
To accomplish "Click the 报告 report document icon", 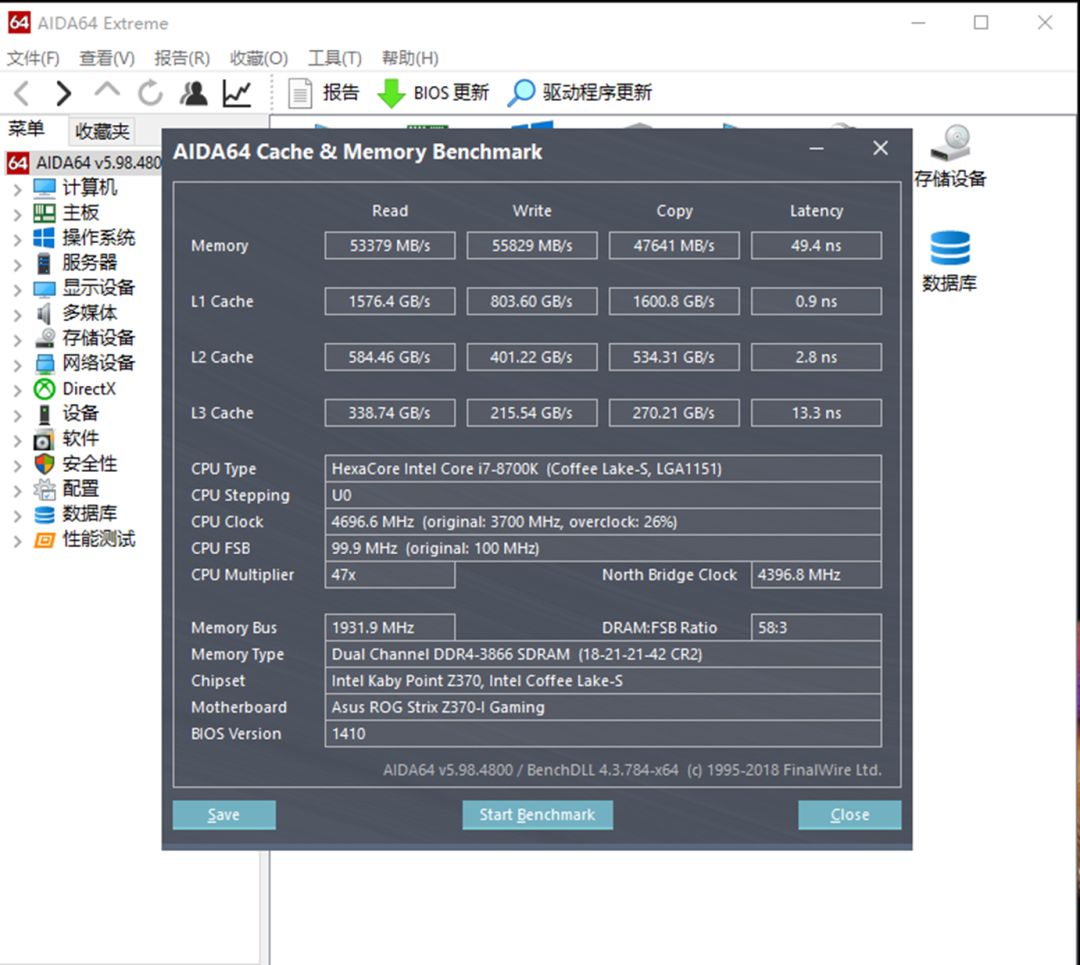I will pos(300,93).
